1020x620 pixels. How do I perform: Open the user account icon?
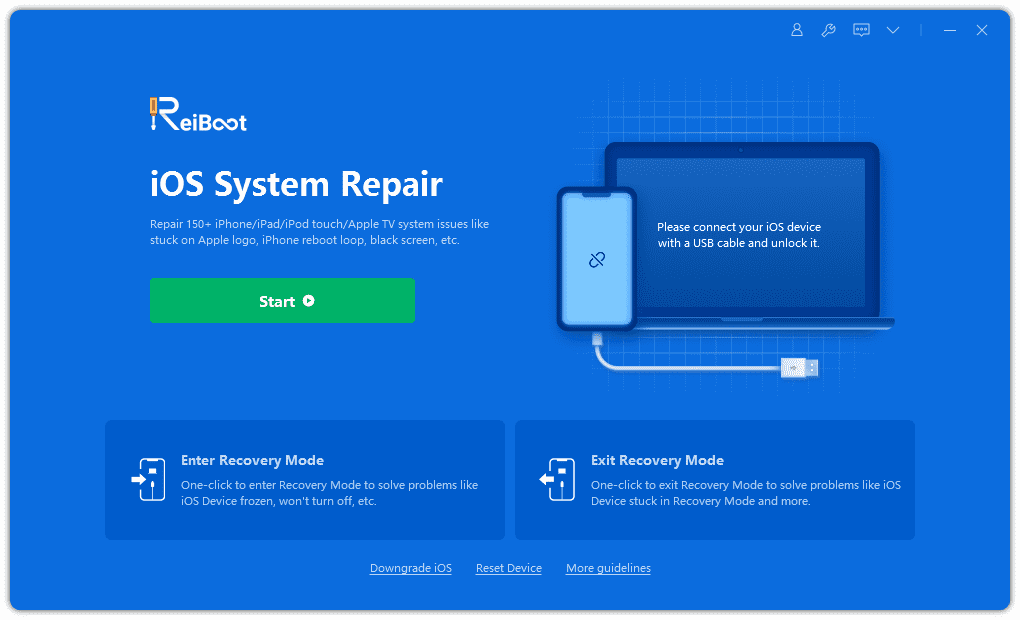796,30
